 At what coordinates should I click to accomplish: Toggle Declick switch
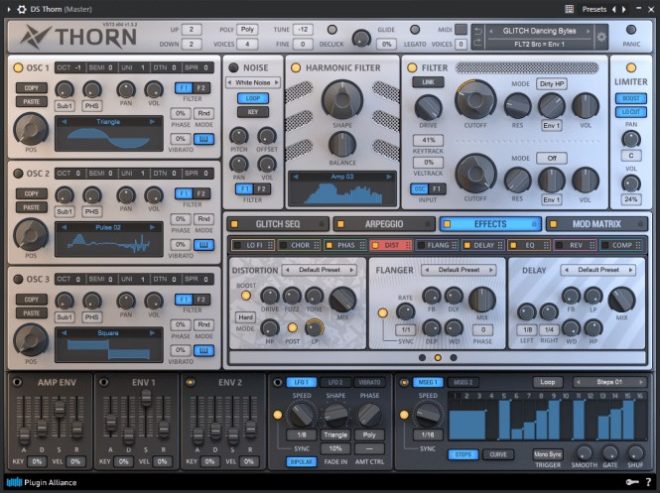332,29
